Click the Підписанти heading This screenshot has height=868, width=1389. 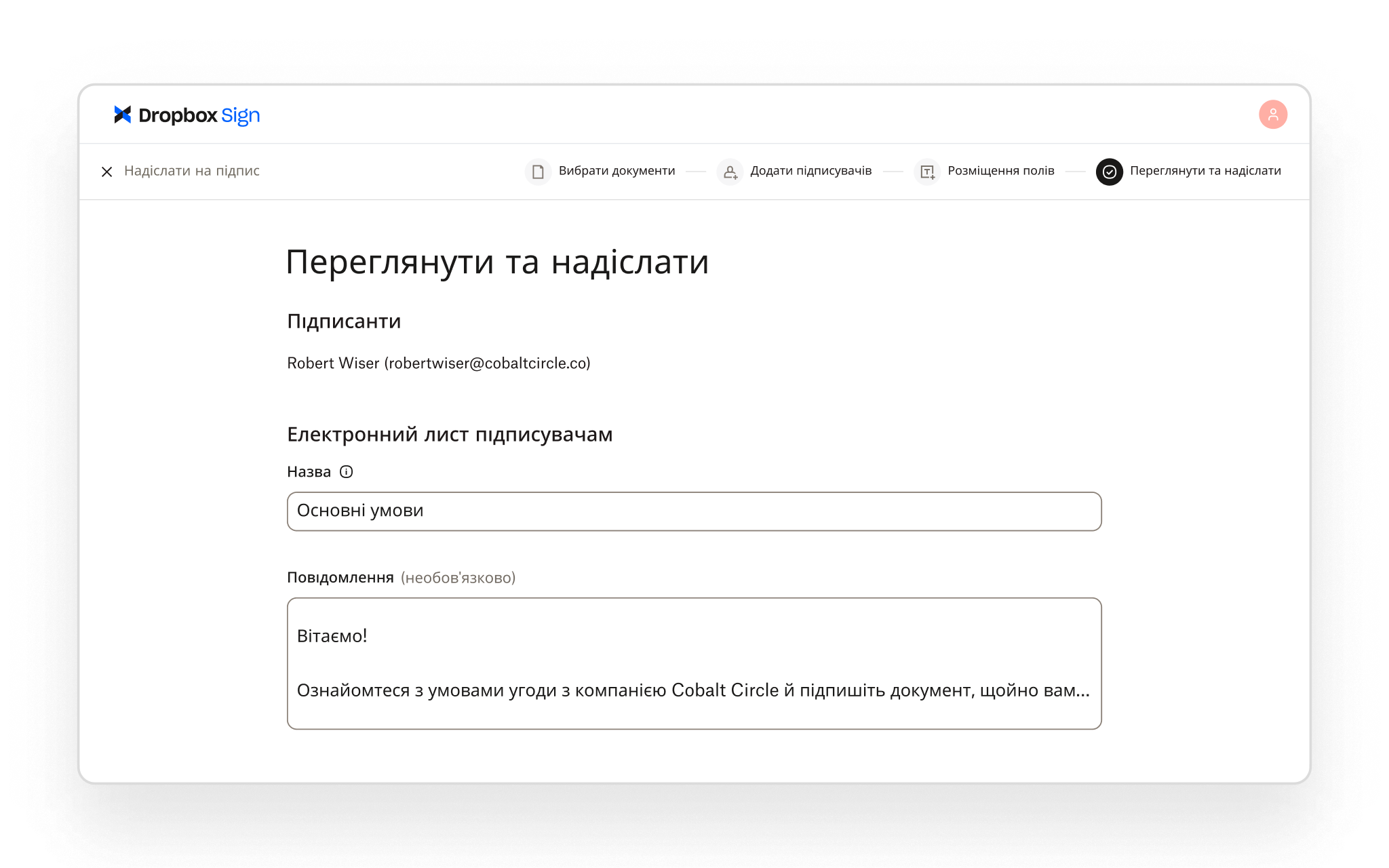tap(344, 321)
